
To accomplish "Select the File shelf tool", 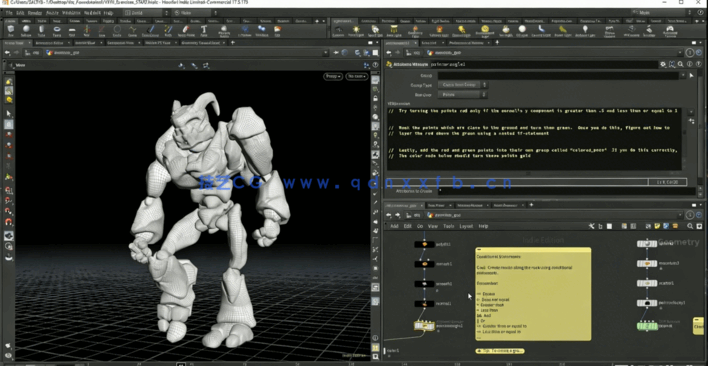I will point(277,30).
